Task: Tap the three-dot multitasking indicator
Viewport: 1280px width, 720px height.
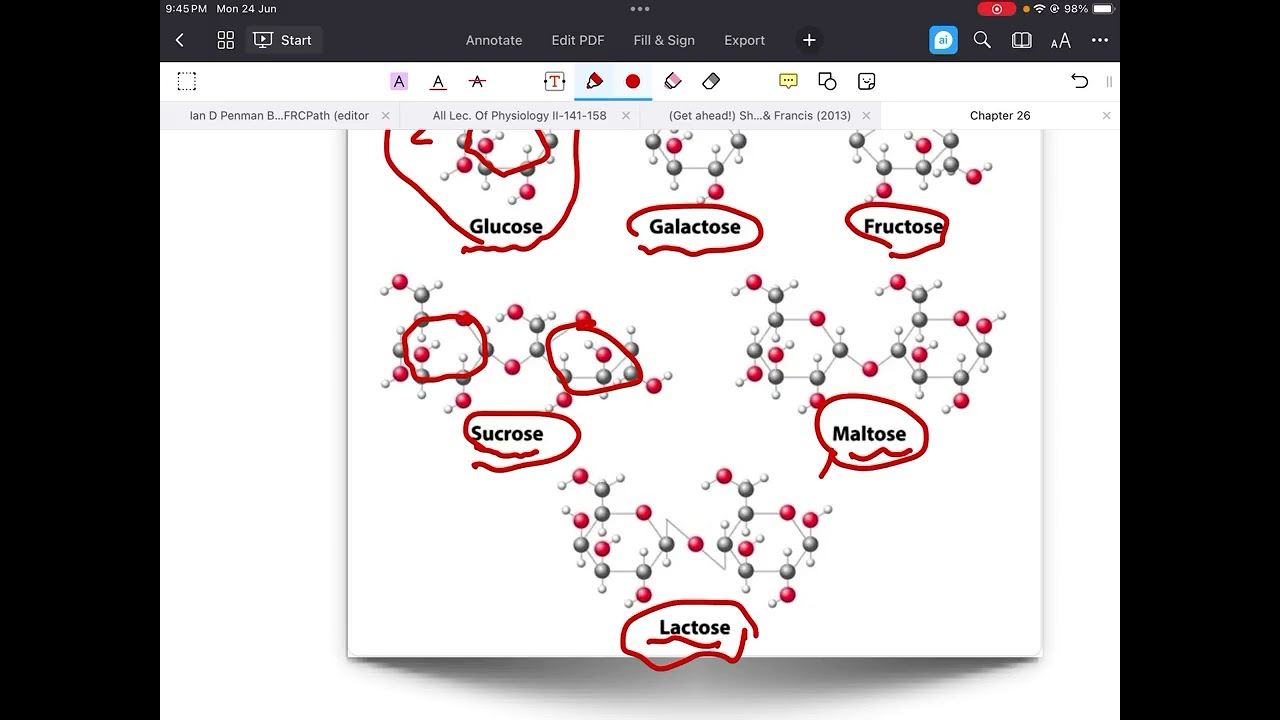Action: pos(640,8)
